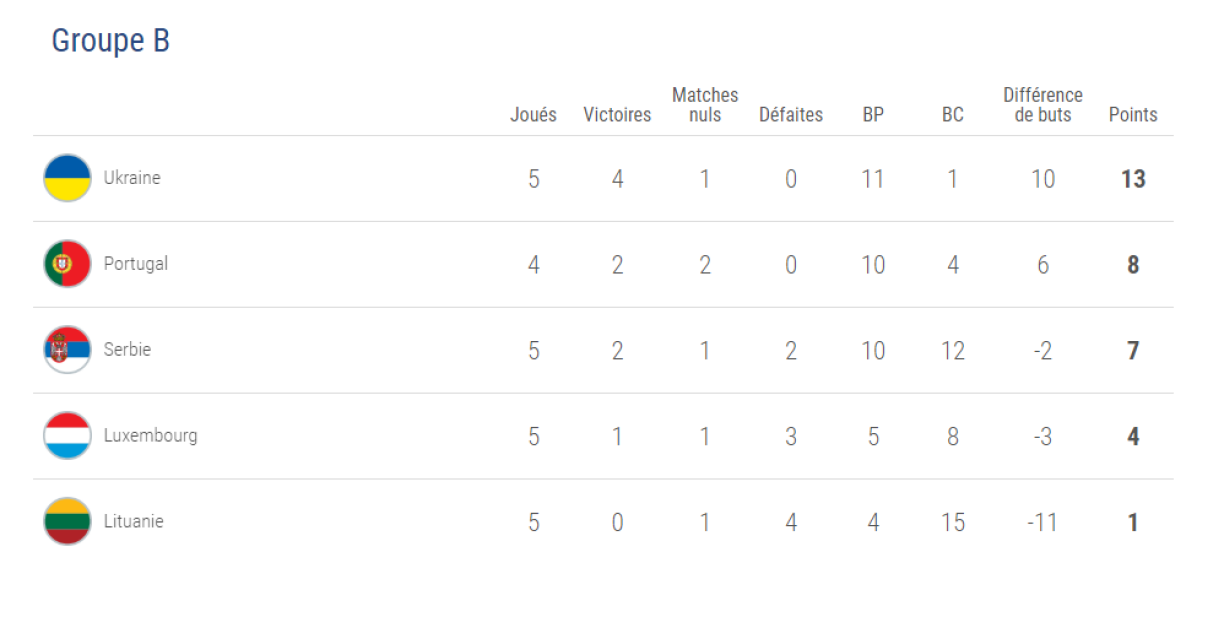Click the Défaites column header
The width and height of the screenshot is (1224, 617).
[x=791, y=115]
